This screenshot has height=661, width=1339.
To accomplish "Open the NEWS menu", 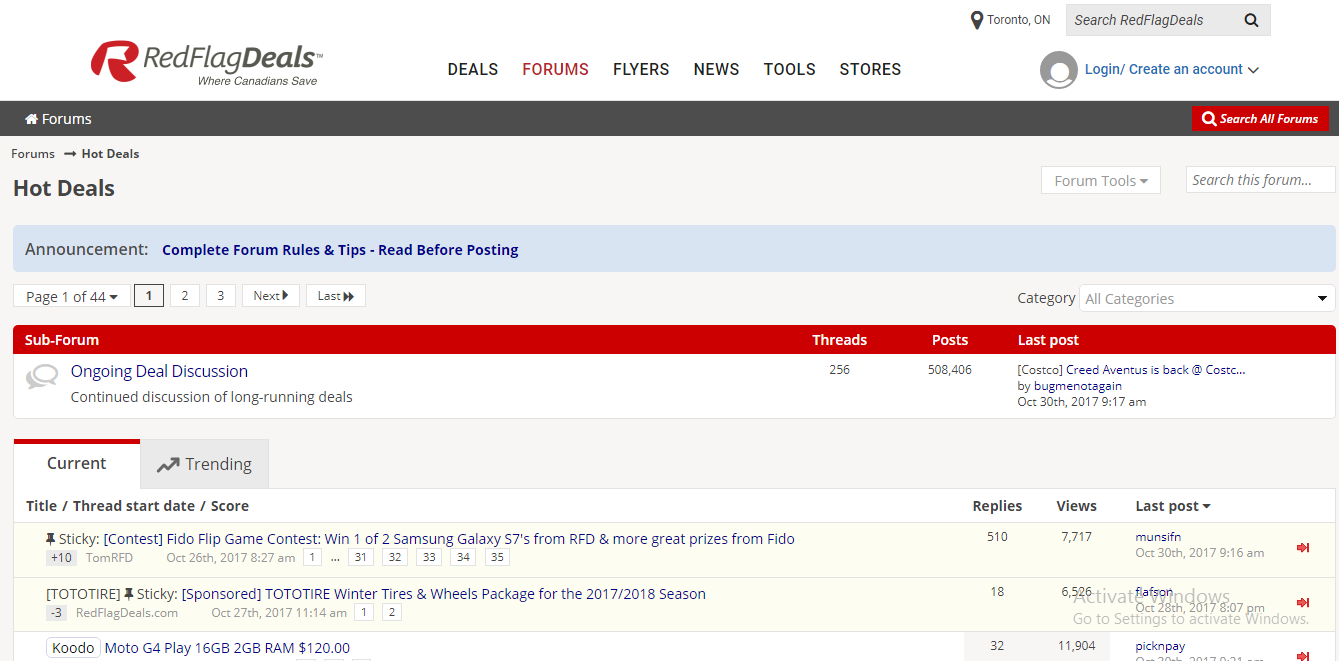I will (x=717, y=69).
